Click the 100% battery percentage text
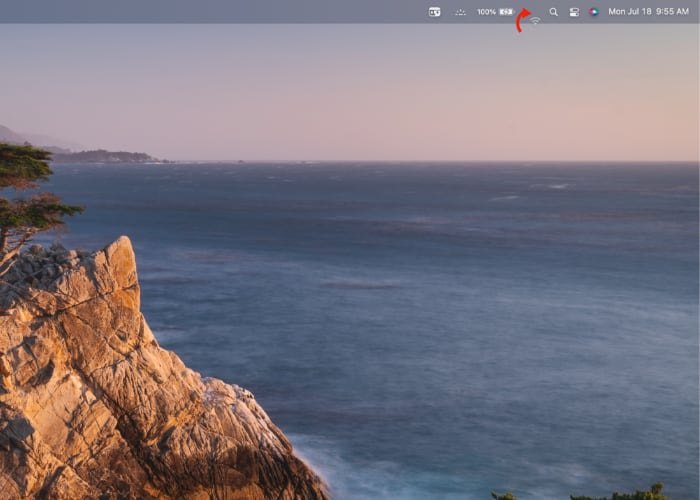This screenshot has width=700, height=500. pos(486,12)
